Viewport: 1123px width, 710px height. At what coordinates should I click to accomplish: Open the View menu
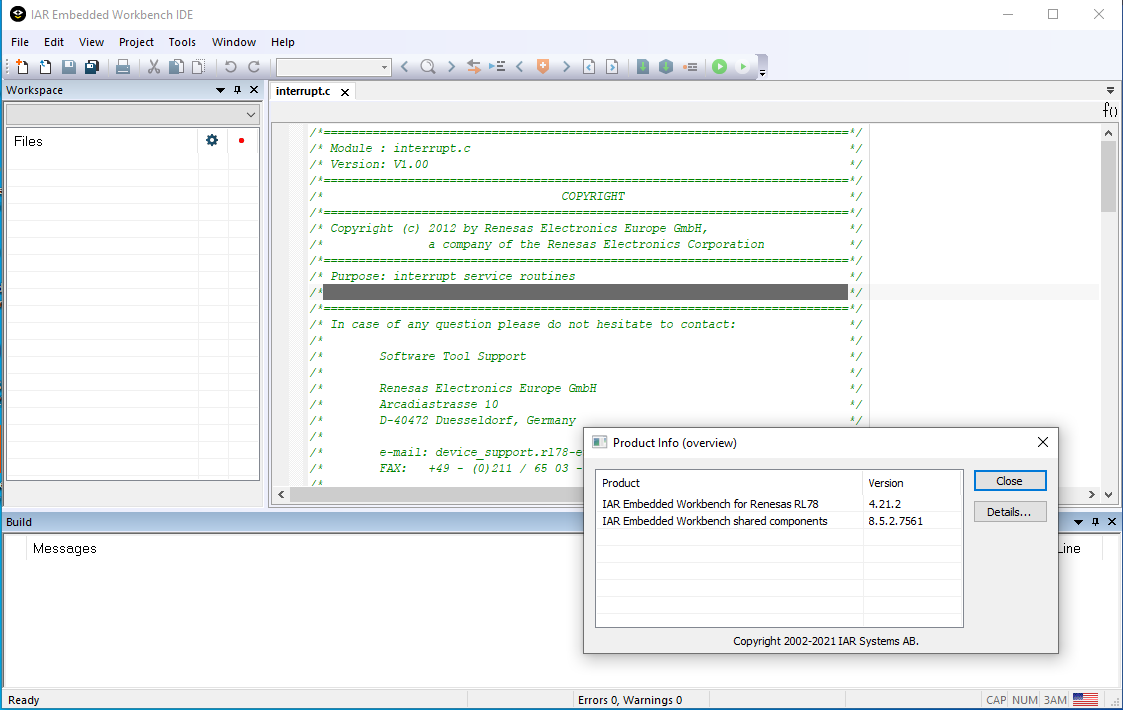pos(91,42)
